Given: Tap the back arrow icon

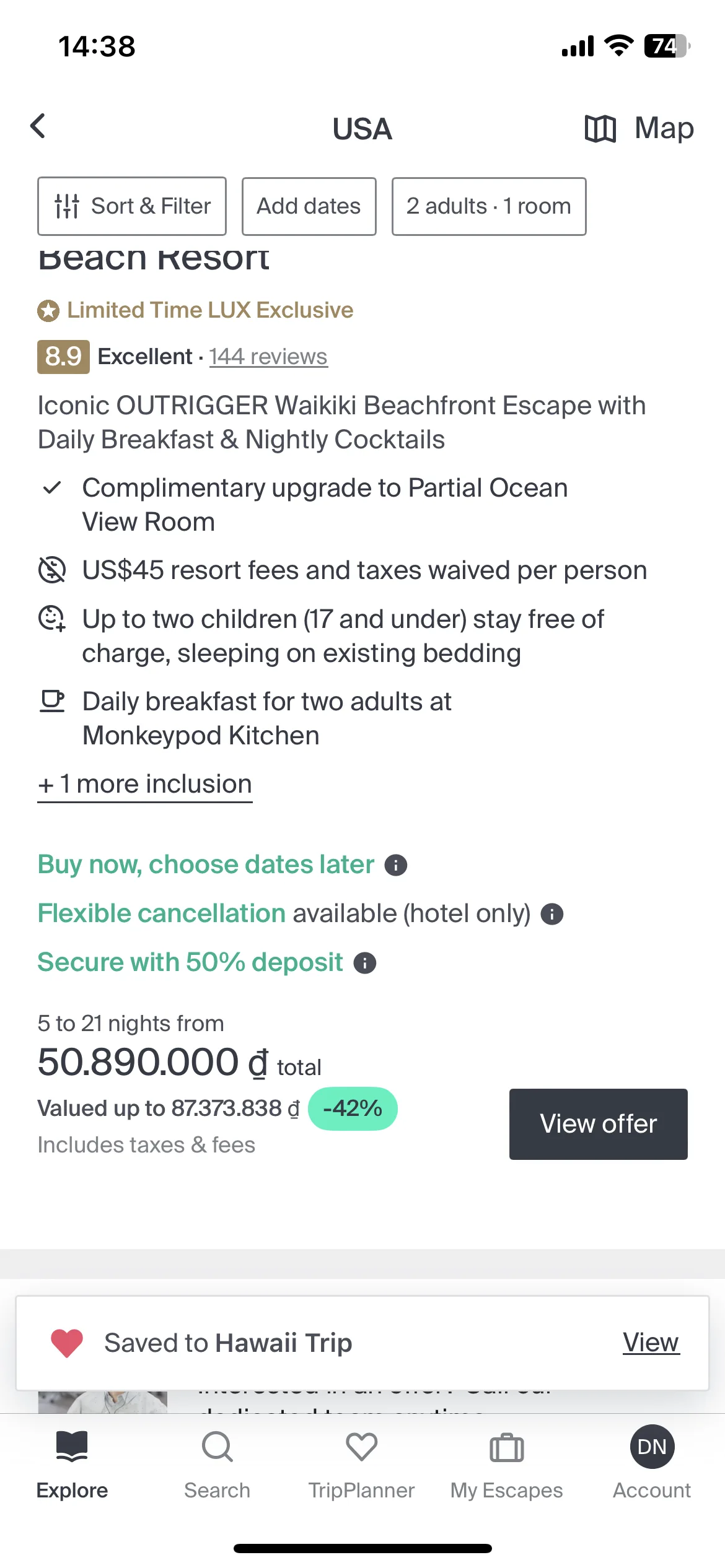Looking at the screenshot, I should [x=38, y=126].
